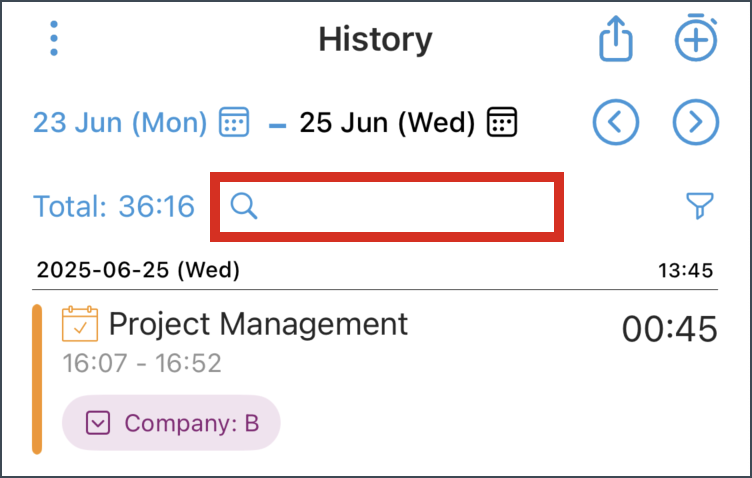Open calendar picker beside 23 Jun (Mon)
This screenshot has width=752, height=478.
click(x=234, y=122)
